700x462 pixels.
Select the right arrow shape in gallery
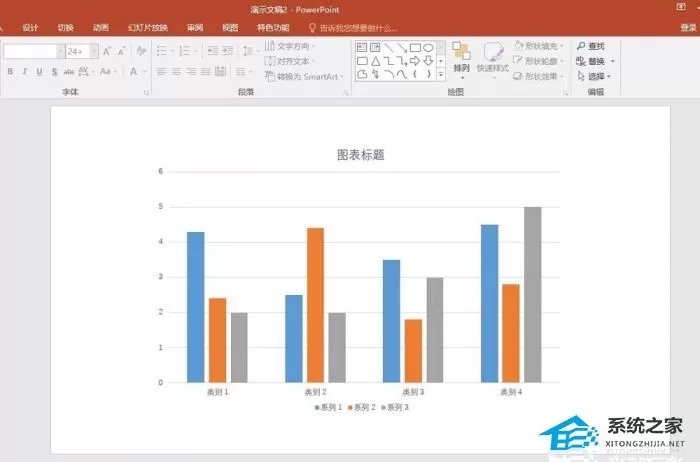point(415,61)
